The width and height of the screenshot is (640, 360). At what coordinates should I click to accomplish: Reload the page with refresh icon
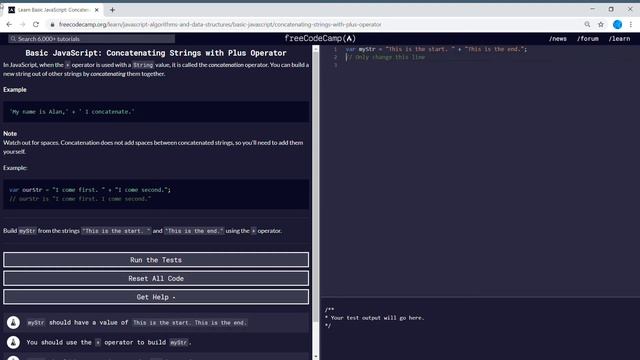tap(36, 24)
